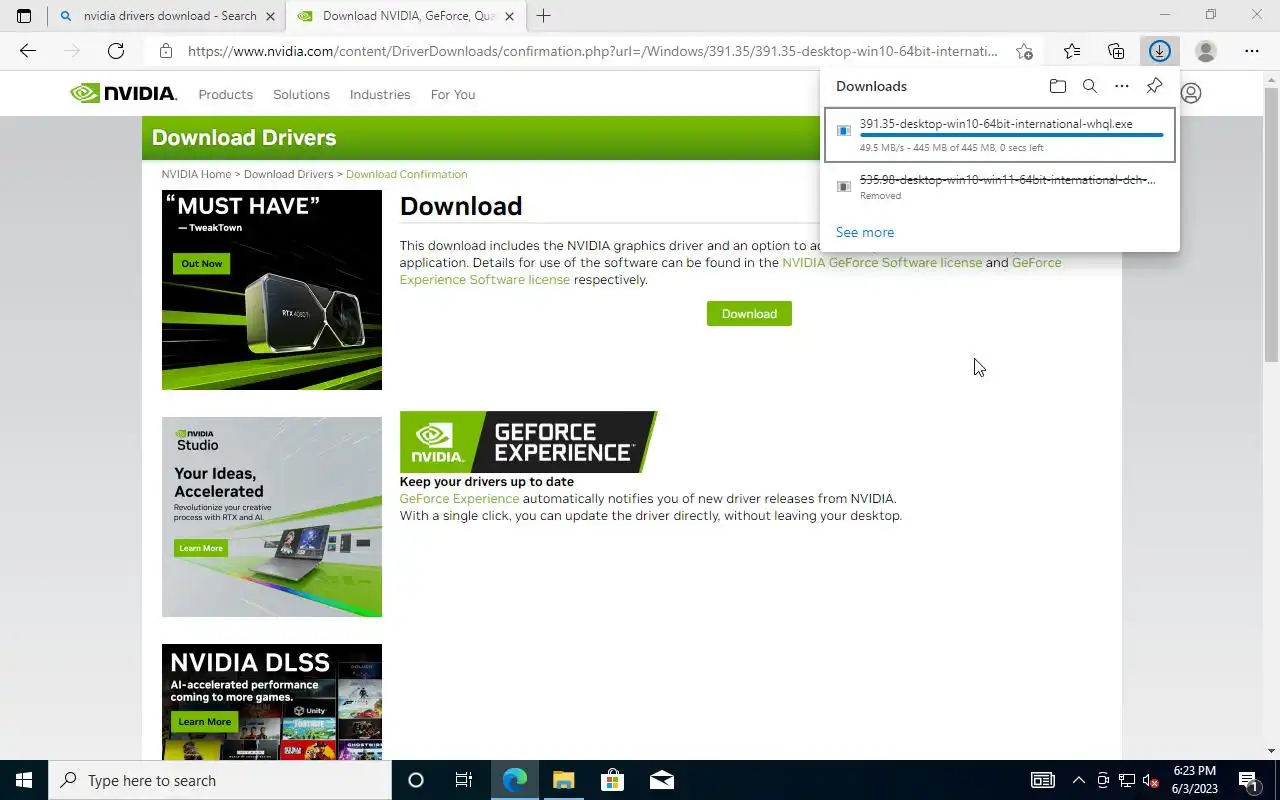Open the browser profile avatar
The image size is (1280, 800).
1206,51
